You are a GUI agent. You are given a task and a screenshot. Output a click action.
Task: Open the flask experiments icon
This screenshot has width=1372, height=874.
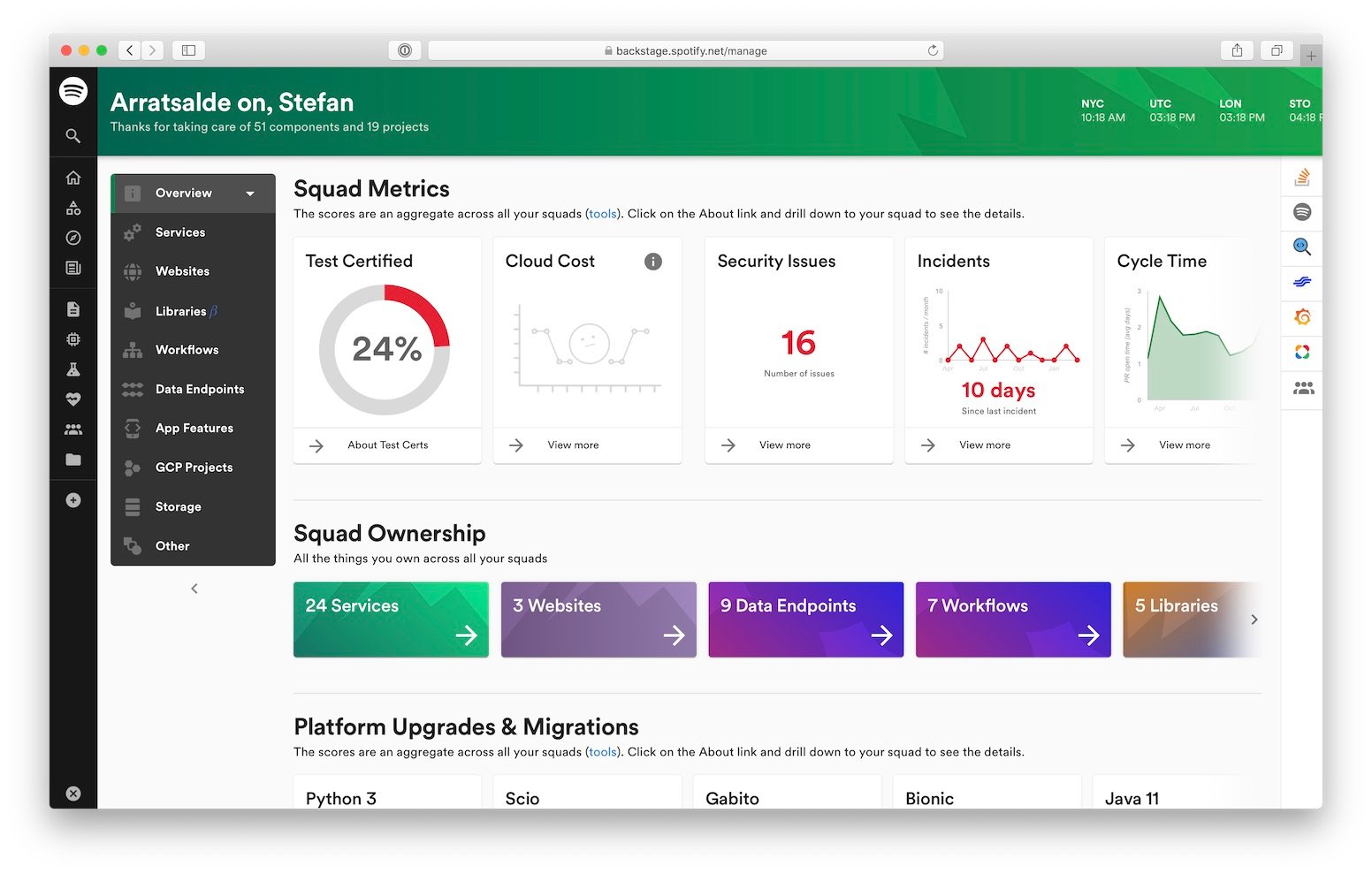click(x=73, y=369)
